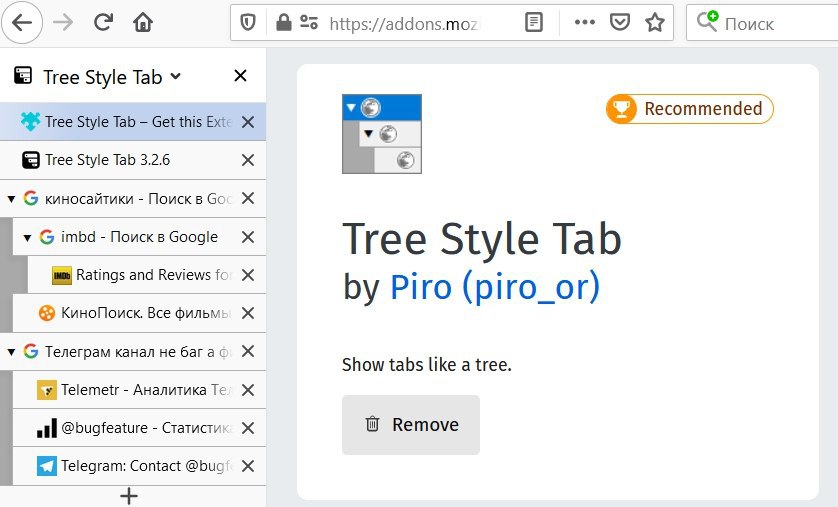Click the addons.mozilla URL address field

(x=405, y=24)
